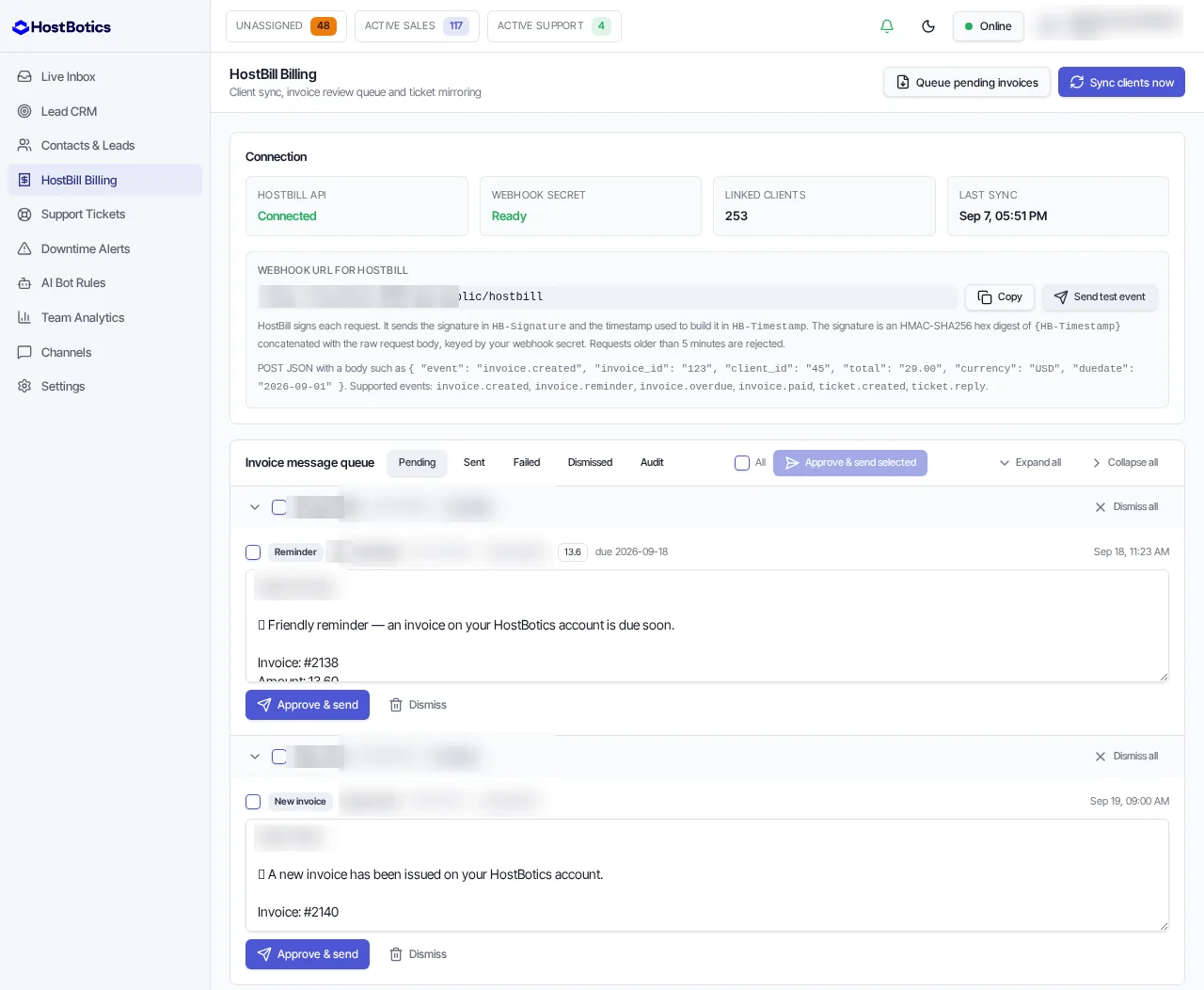Check the first client group checkbox
Screen dimensions: 1204x990
pyautogui.click(x=279, y=507)
